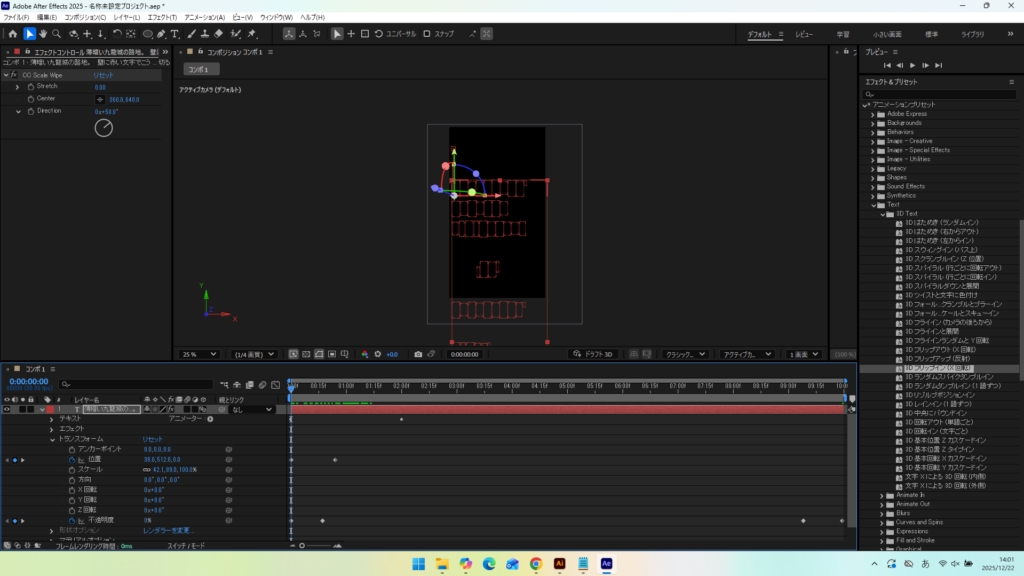Choose the Horizontal Type tool
The height and width of the screenshot is (576, 1024).
[176, 34]
